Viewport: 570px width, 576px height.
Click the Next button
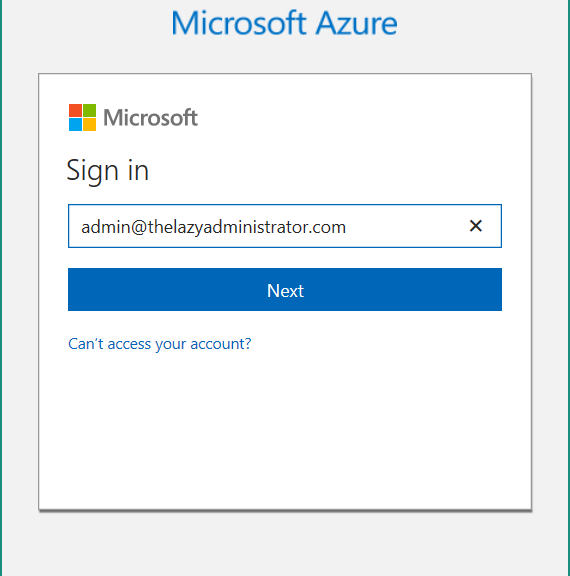click(x=285, y=289)
